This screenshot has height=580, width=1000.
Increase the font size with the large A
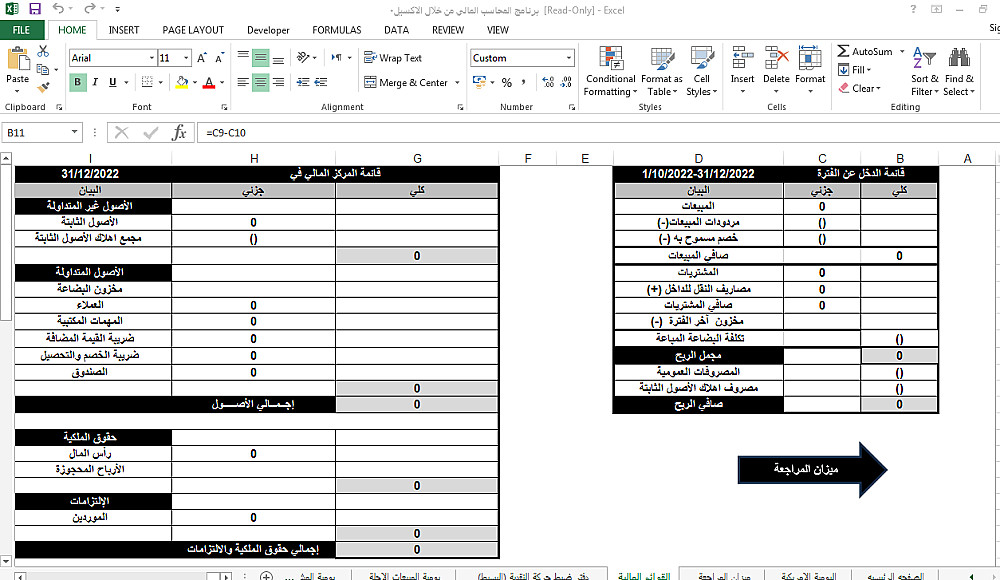[x=202, y=58]
